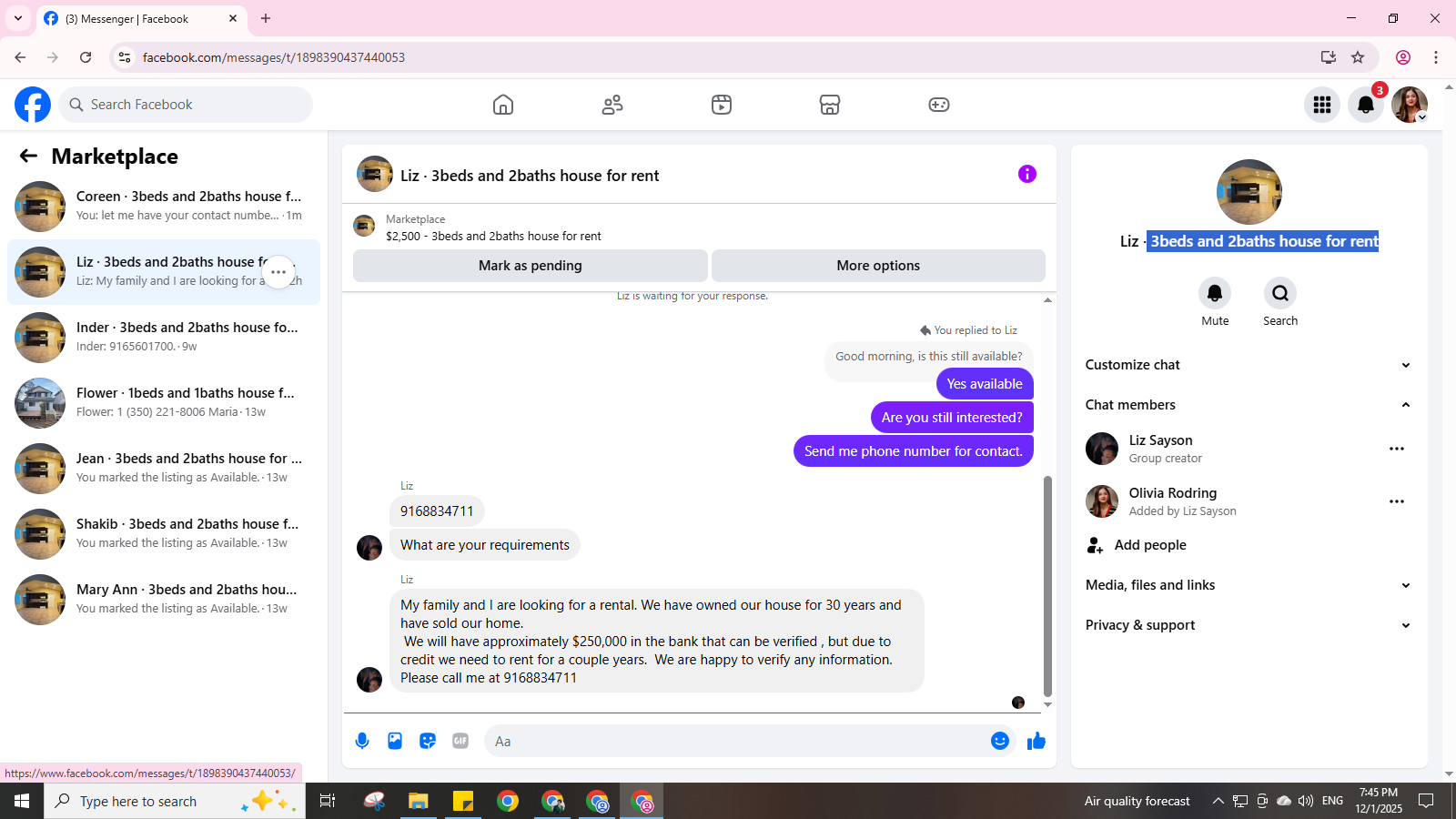Collapse Chat members section
Screen dimensions: 1456x819
click(x=1248, y=405)
